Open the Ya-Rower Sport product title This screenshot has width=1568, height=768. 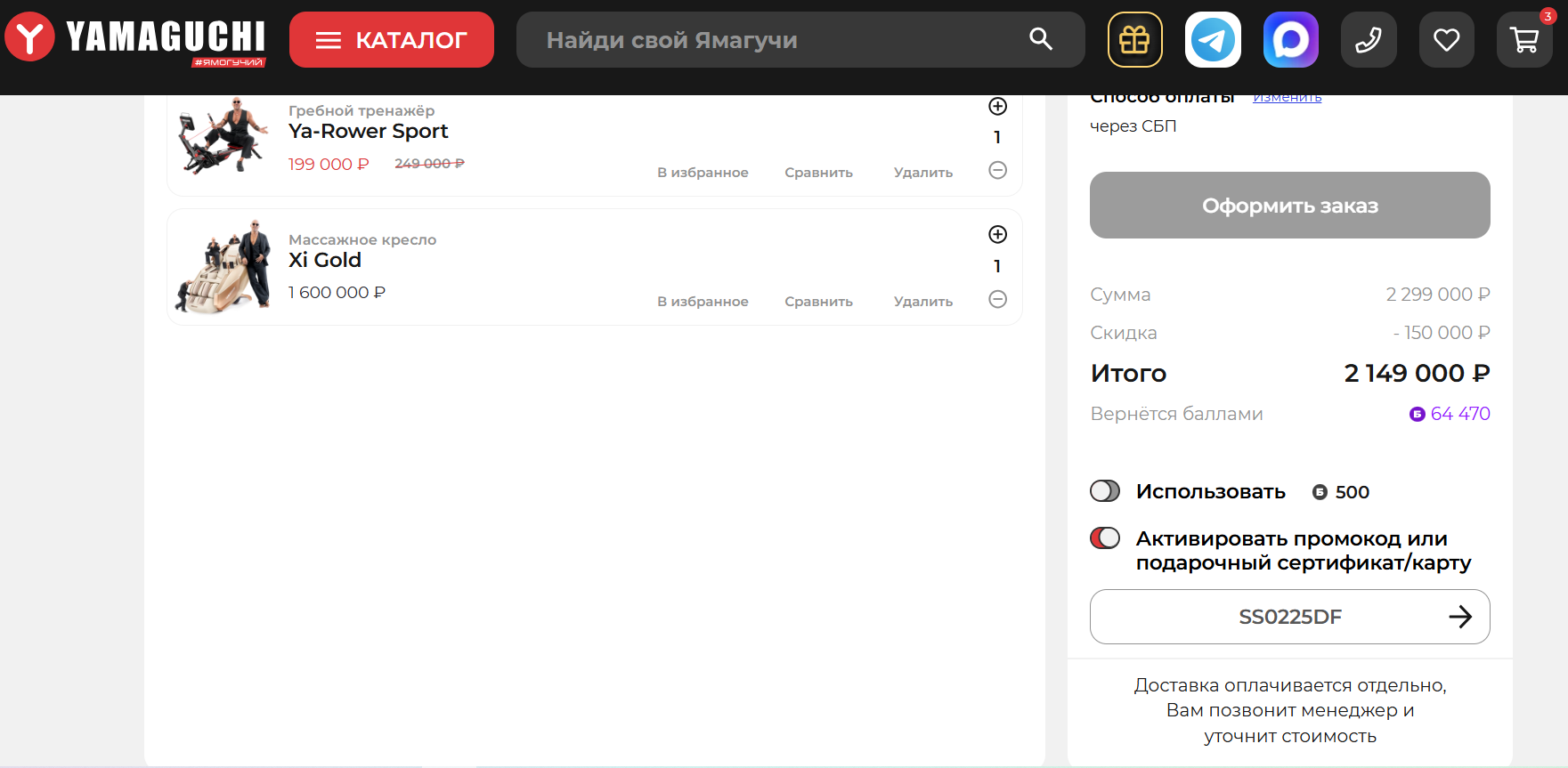pyautogui.click(x=368, y=132)
